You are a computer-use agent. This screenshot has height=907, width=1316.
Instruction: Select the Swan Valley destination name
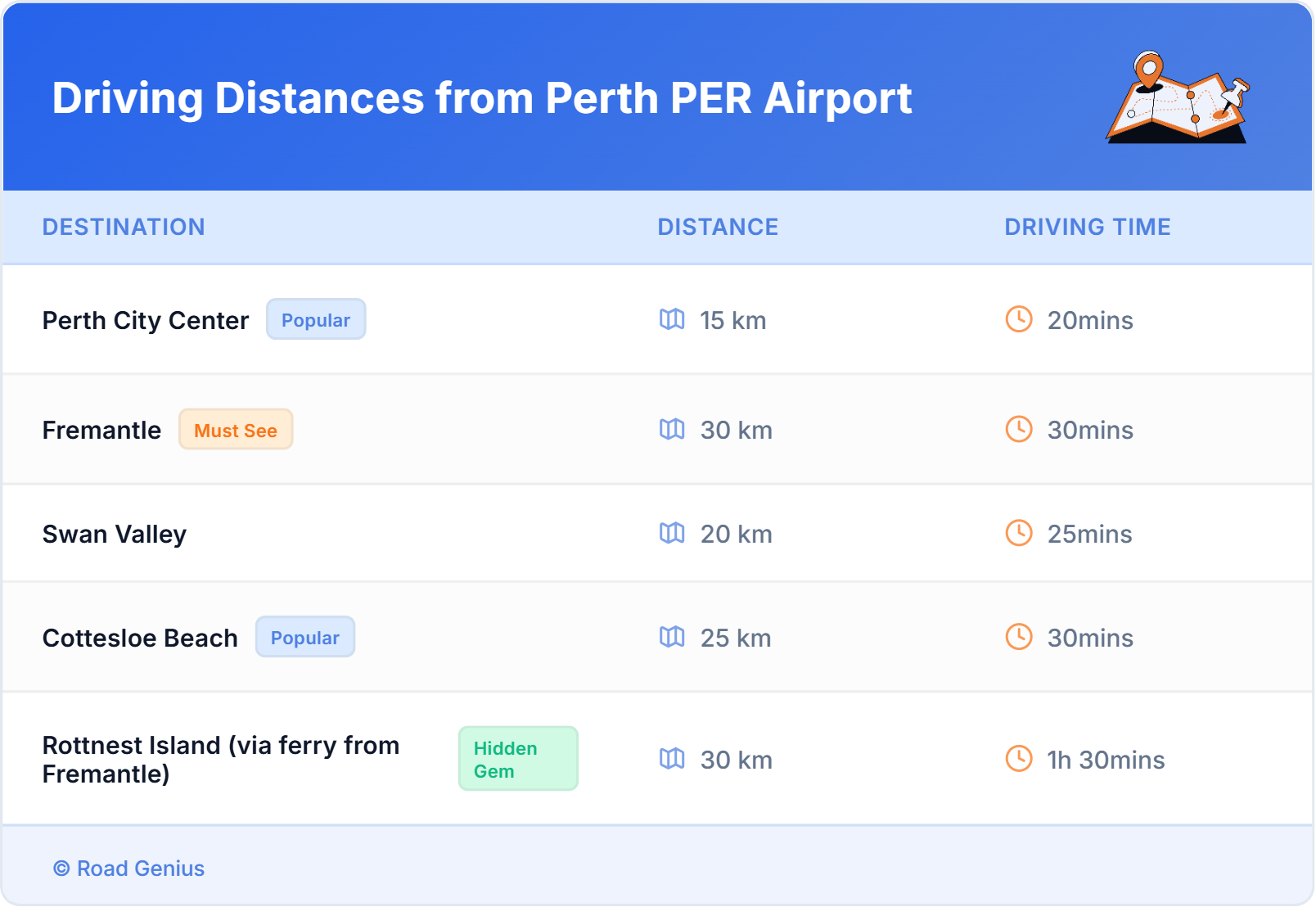tap(115, 534)
